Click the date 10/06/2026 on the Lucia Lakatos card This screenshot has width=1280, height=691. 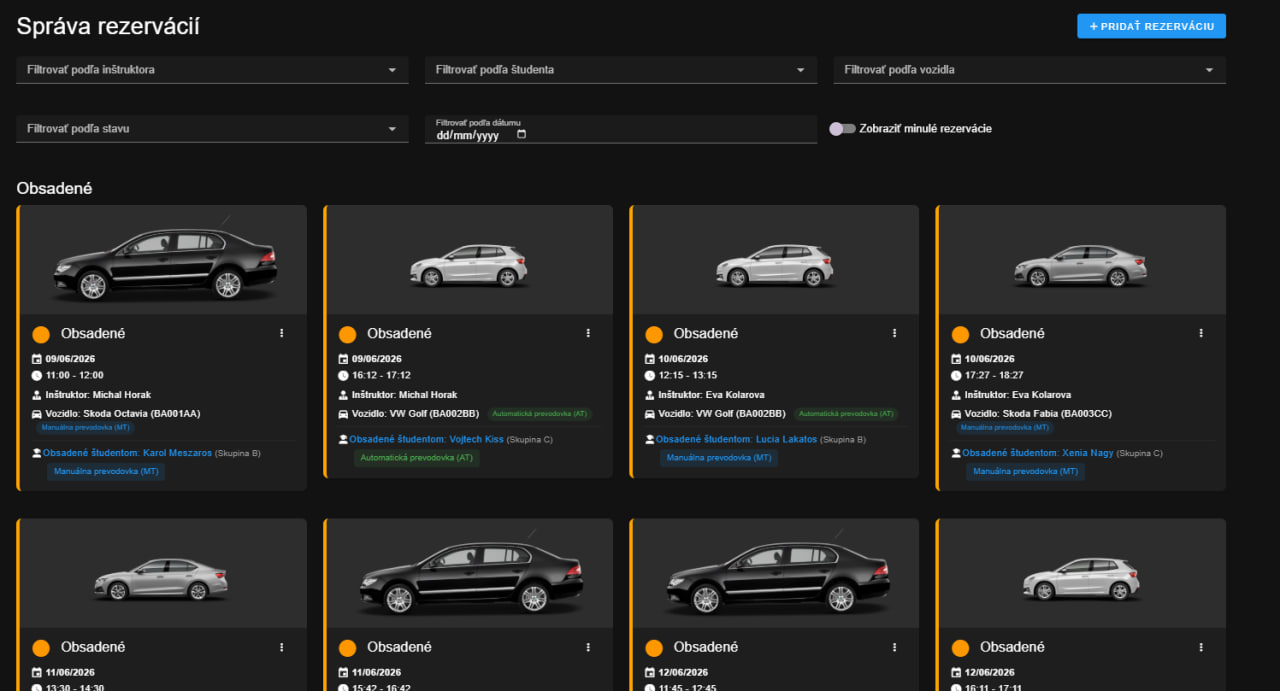[x=683, y=359]
